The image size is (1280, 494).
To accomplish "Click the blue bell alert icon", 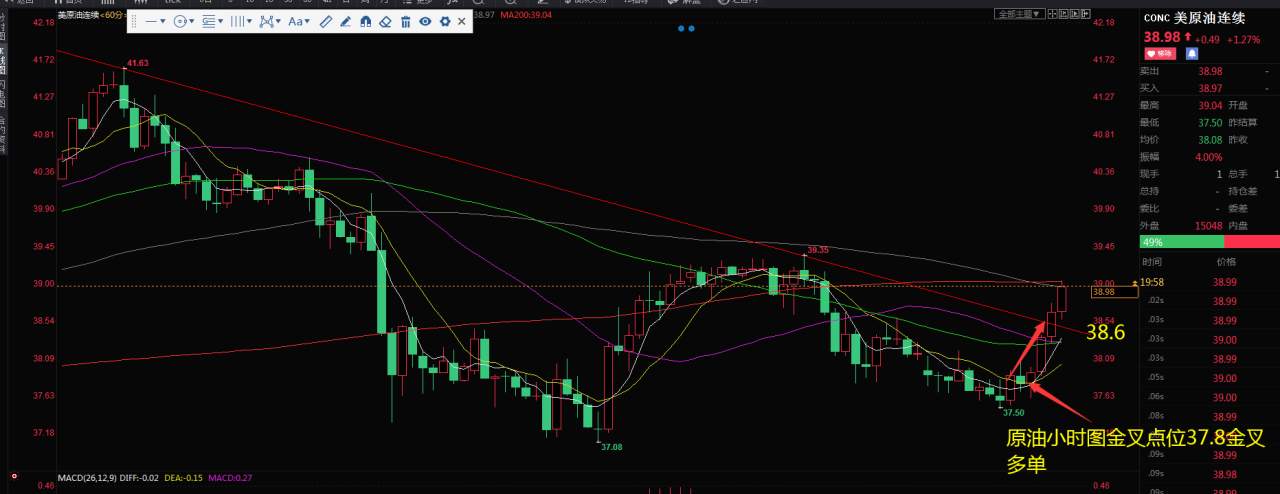I will pos(1192,54).
